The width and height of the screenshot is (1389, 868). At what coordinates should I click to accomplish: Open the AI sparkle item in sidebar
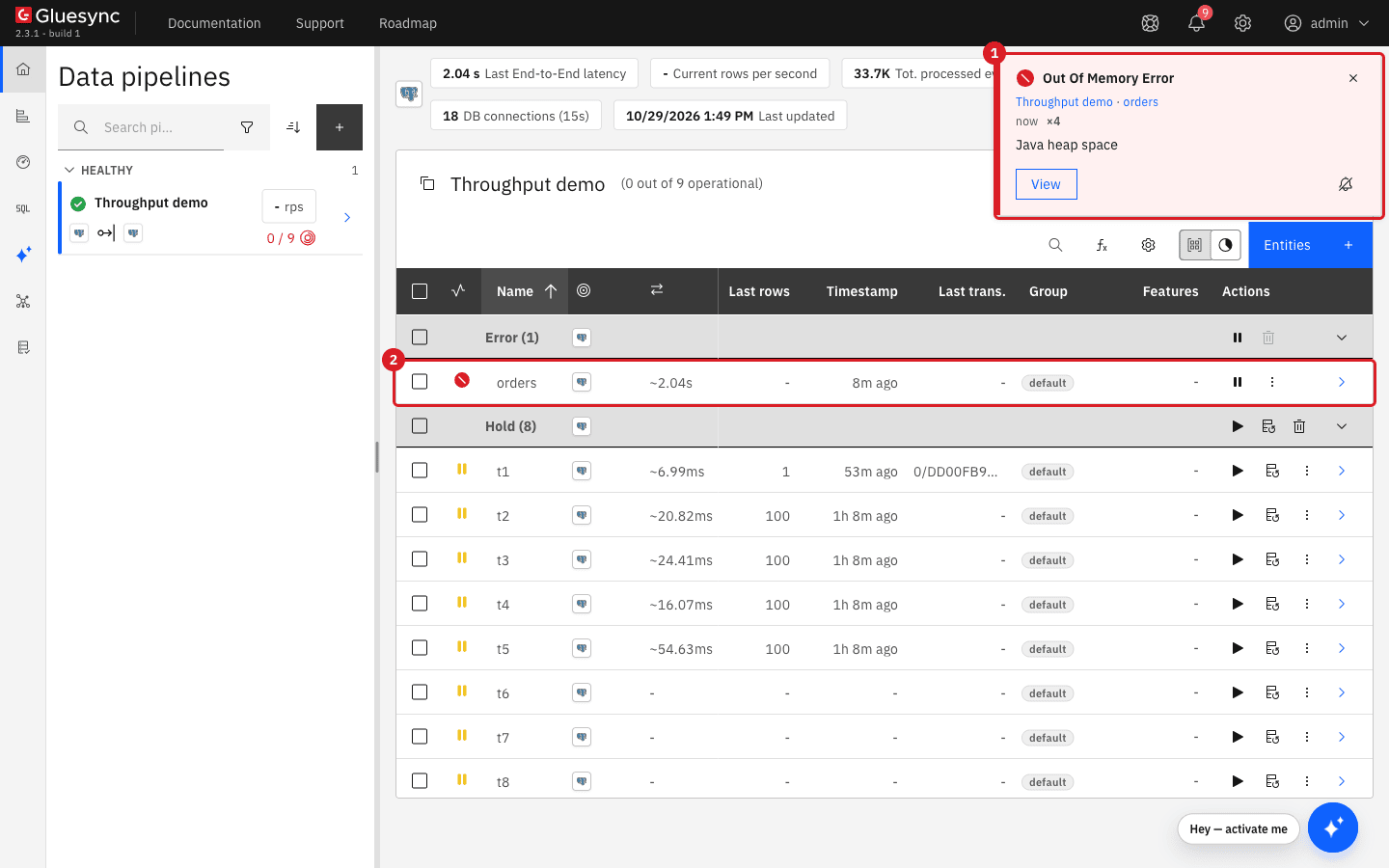[23, 255]
